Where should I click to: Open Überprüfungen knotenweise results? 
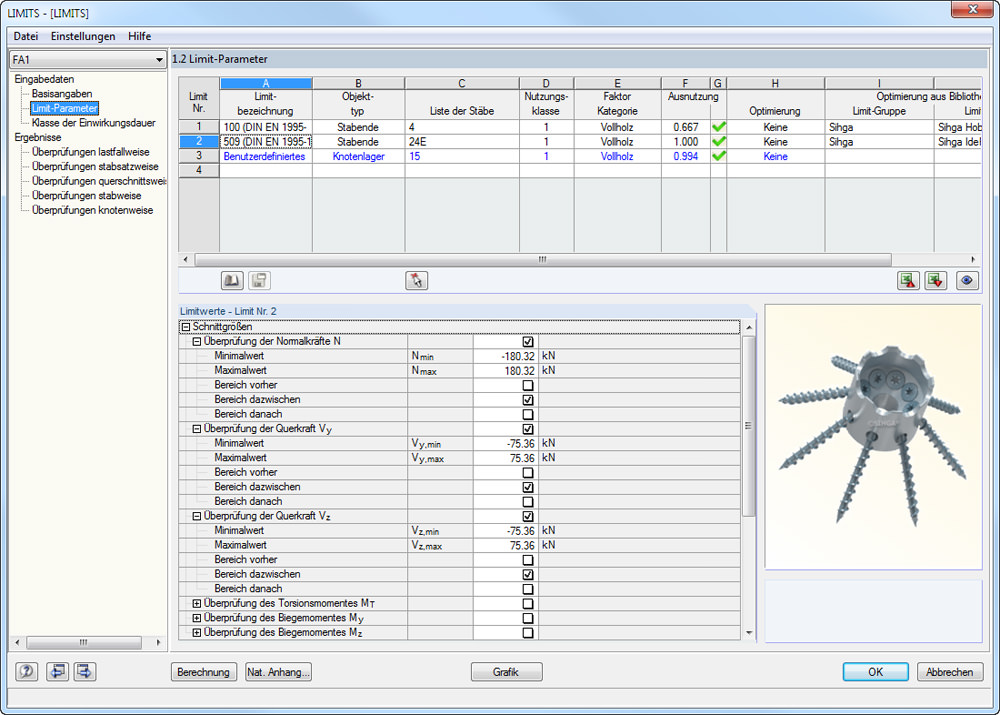tap(92, 210)
